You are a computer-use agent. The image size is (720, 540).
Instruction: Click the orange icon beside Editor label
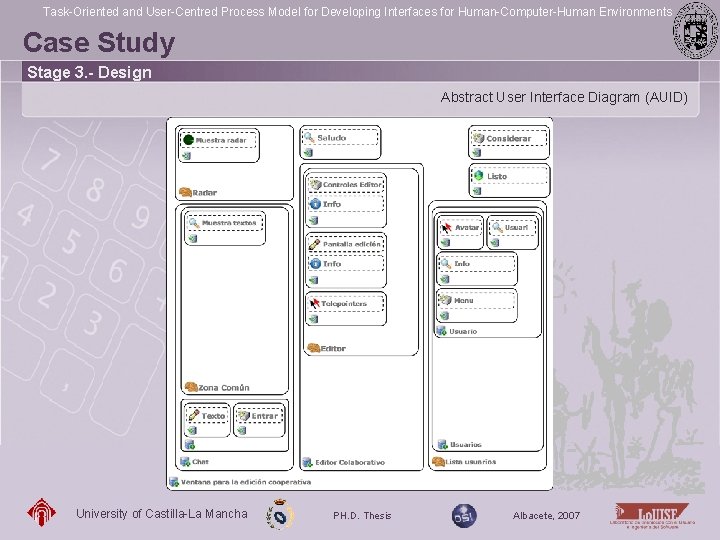[x=313, y=348]
